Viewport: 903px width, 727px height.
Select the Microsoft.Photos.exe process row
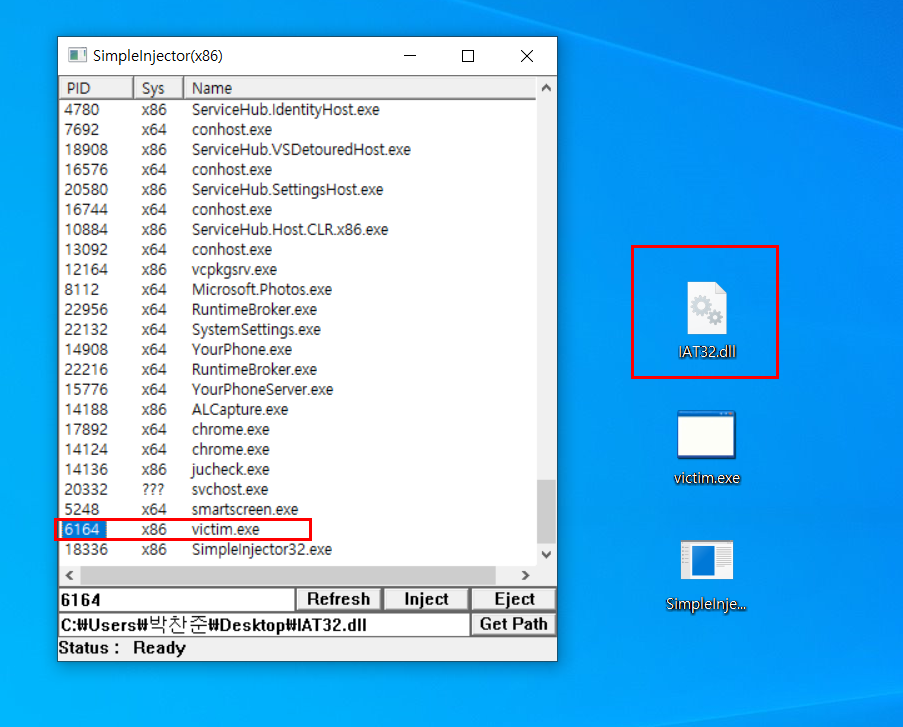[297, 289]
